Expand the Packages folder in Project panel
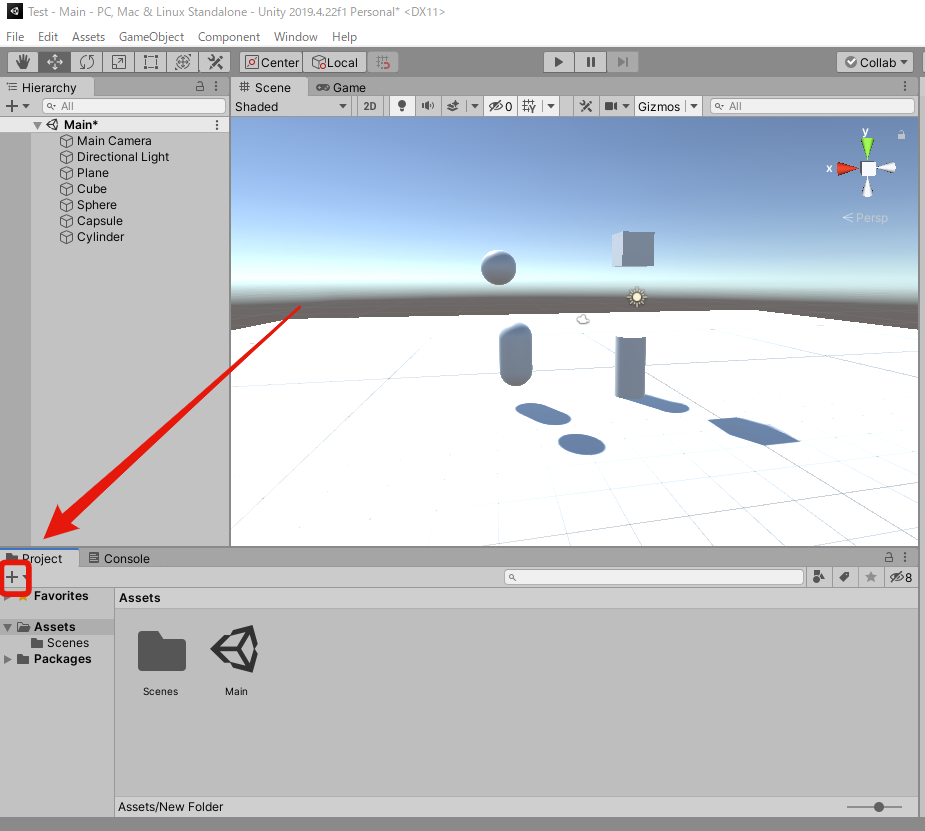This screenshot has width=925, height=831. click(8, 659)
